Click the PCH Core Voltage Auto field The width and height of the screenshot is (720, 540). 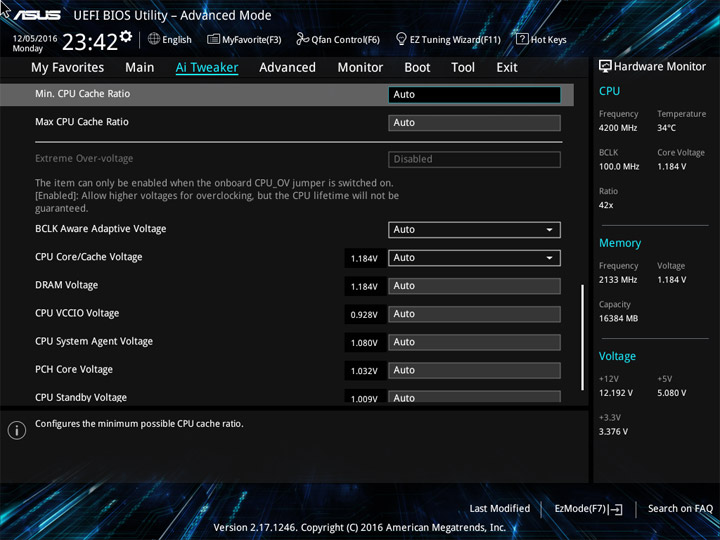474,370
